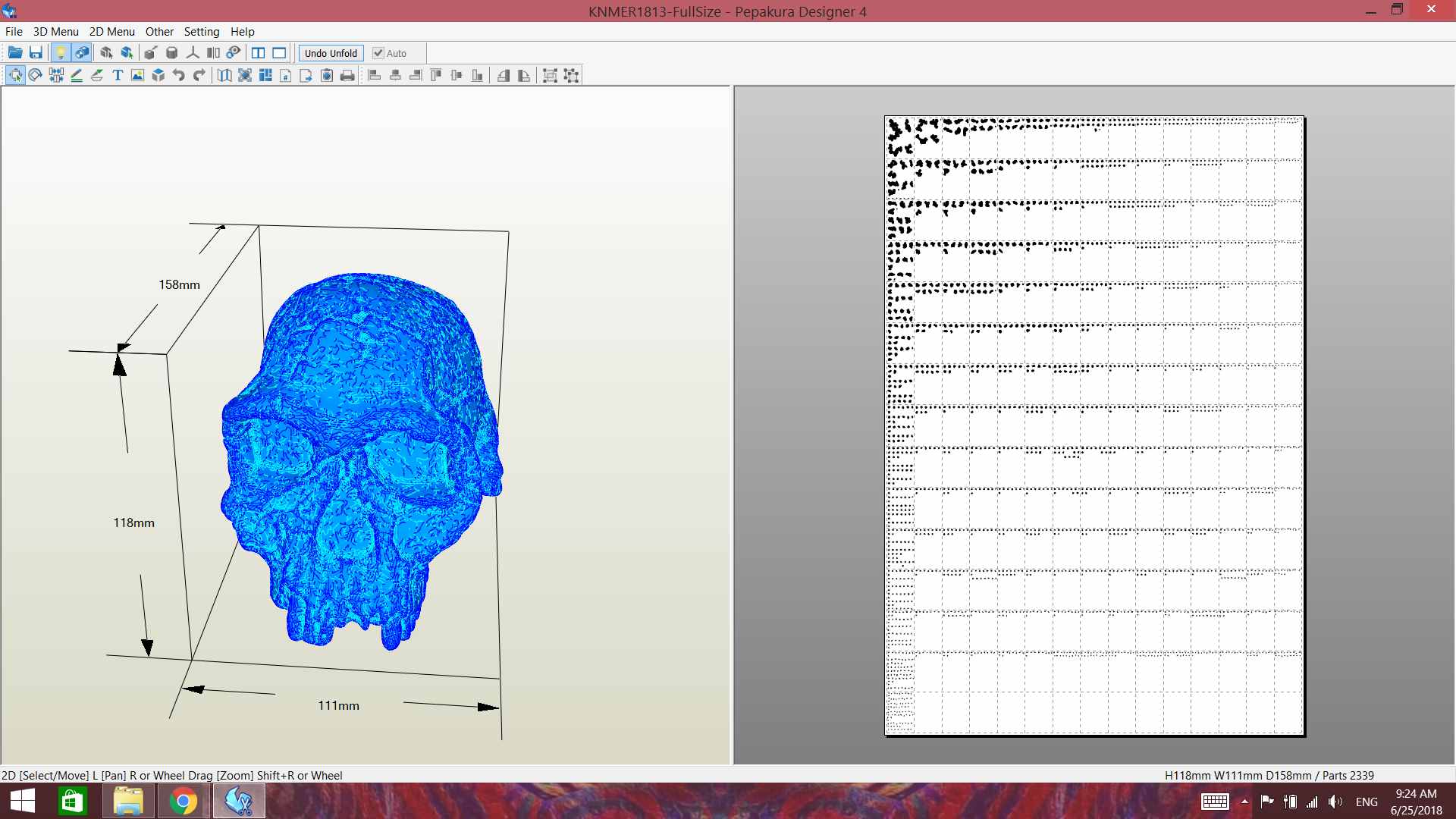Click the open-edge cutter box icon

coord(151,53)
